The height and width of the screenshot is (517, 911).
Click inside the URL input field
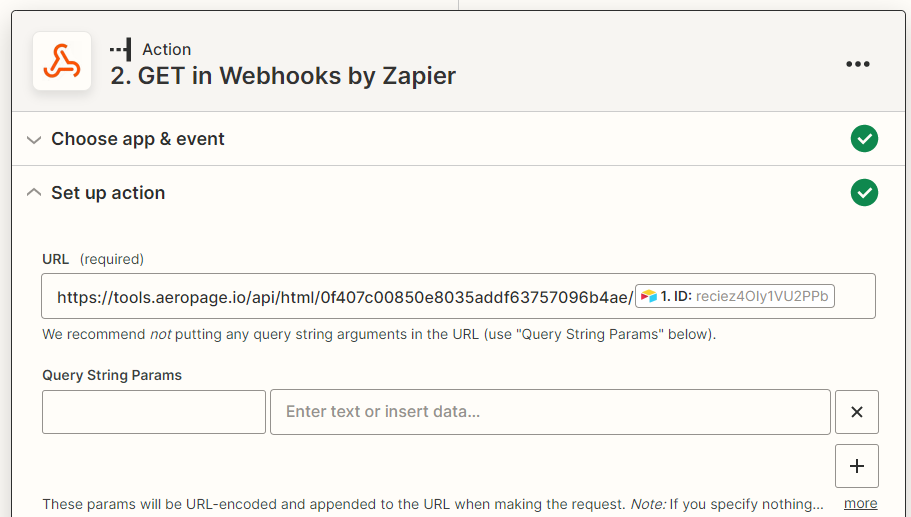pos(458,296)
